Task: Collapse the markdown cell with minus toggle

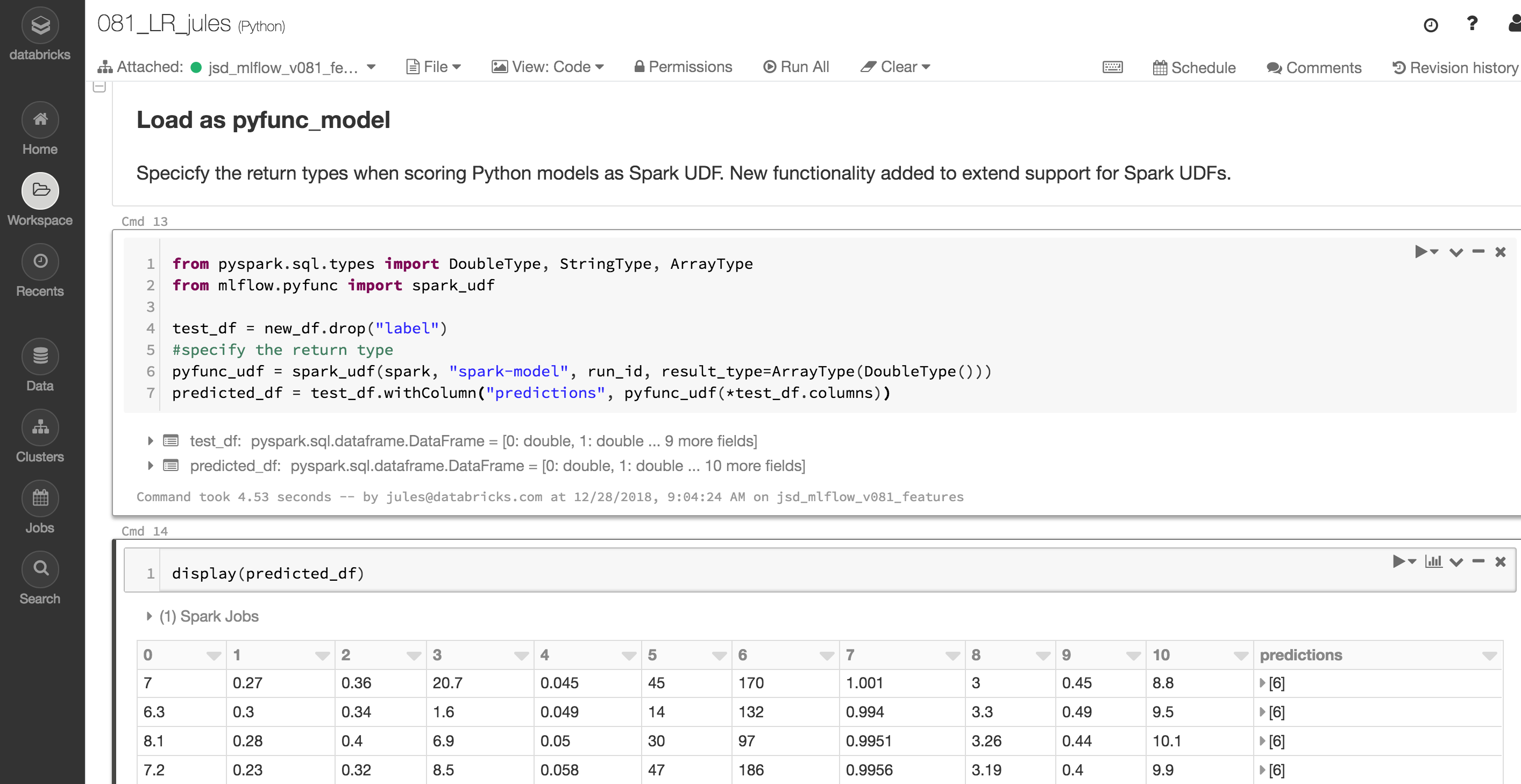Action: coord(99,87)
